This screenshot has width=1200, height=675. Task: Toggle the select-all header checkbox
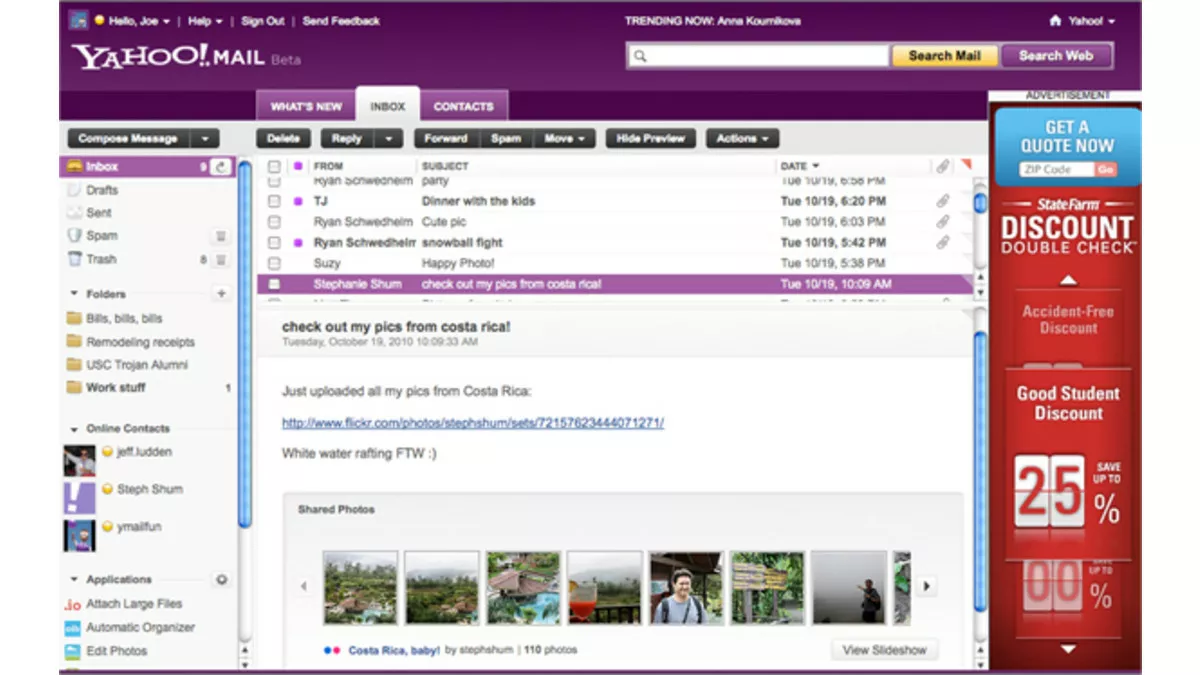274,166
